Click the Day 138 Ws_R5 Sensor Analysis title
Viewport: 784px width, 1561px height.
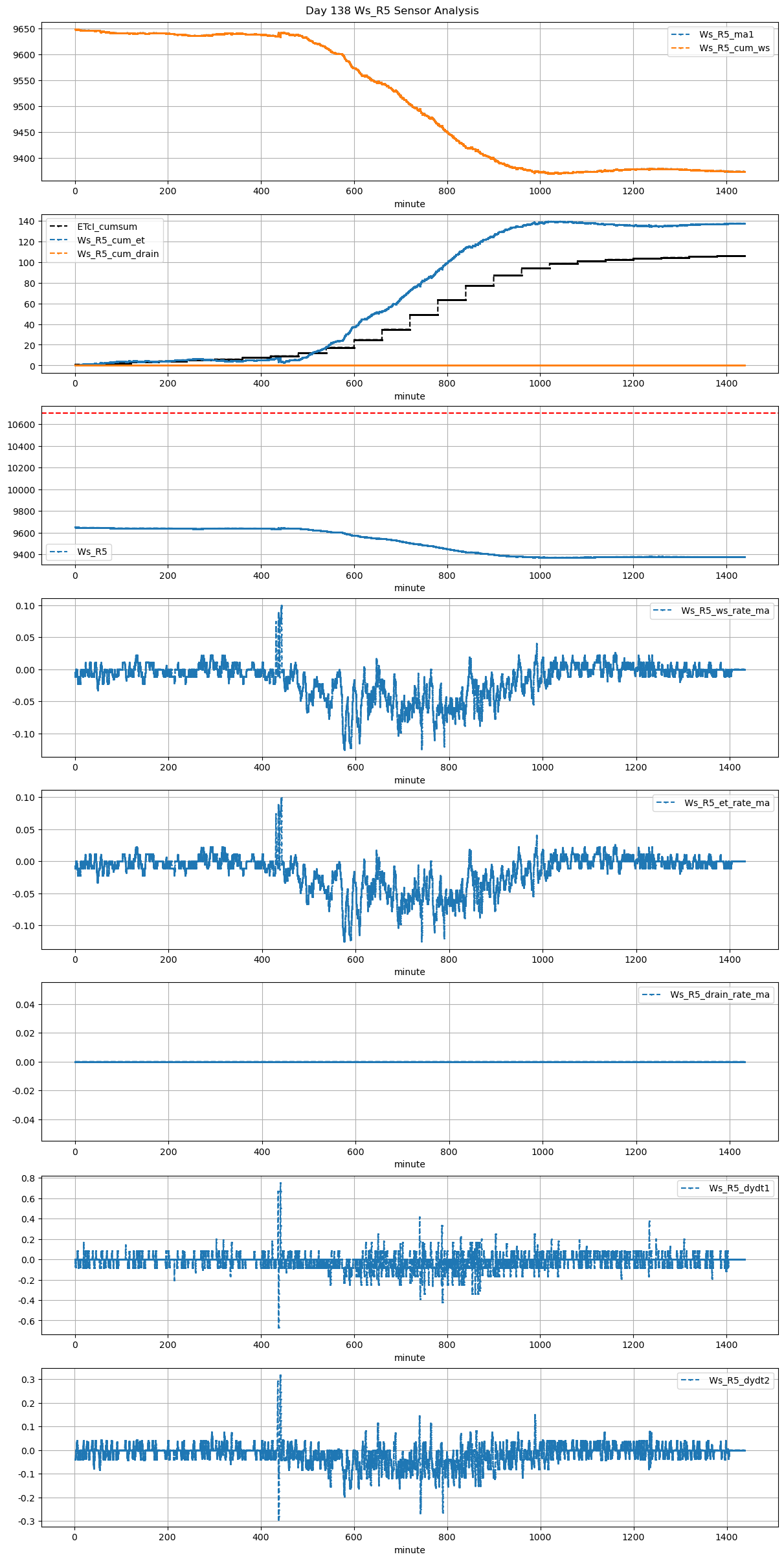(392, 11)
